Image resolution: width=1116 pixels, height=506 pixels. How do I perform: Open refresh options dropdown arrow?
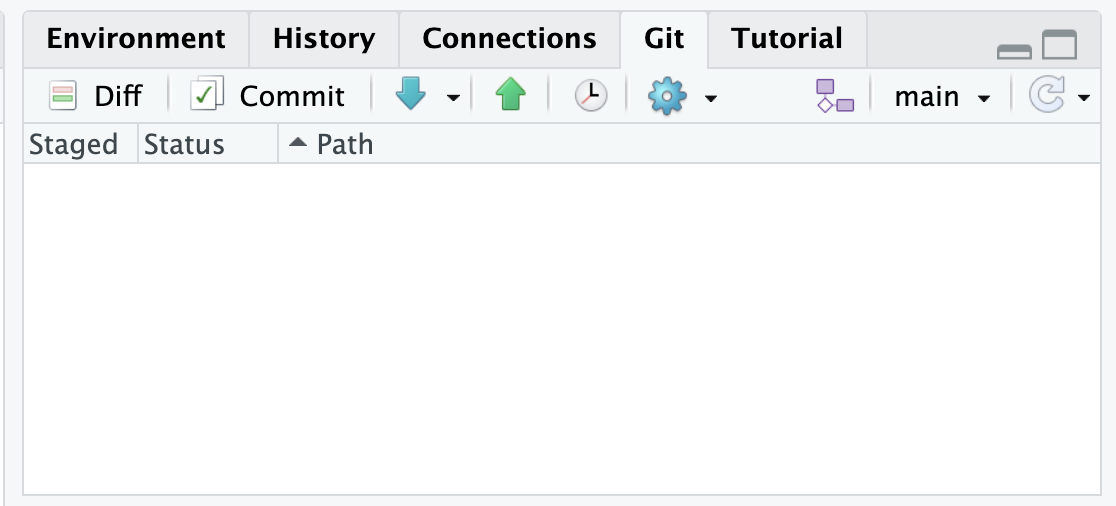click(1084, 98)
